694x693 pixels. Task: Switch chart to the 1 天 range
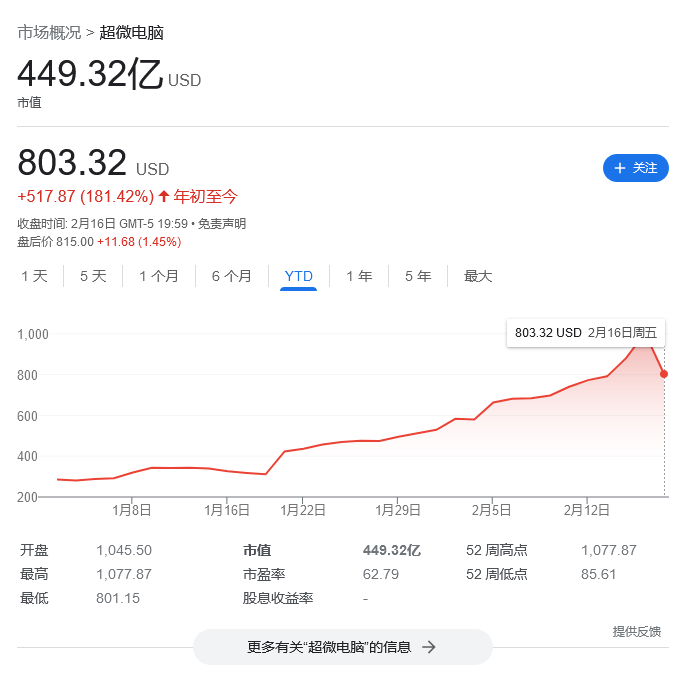pos(34,276)
